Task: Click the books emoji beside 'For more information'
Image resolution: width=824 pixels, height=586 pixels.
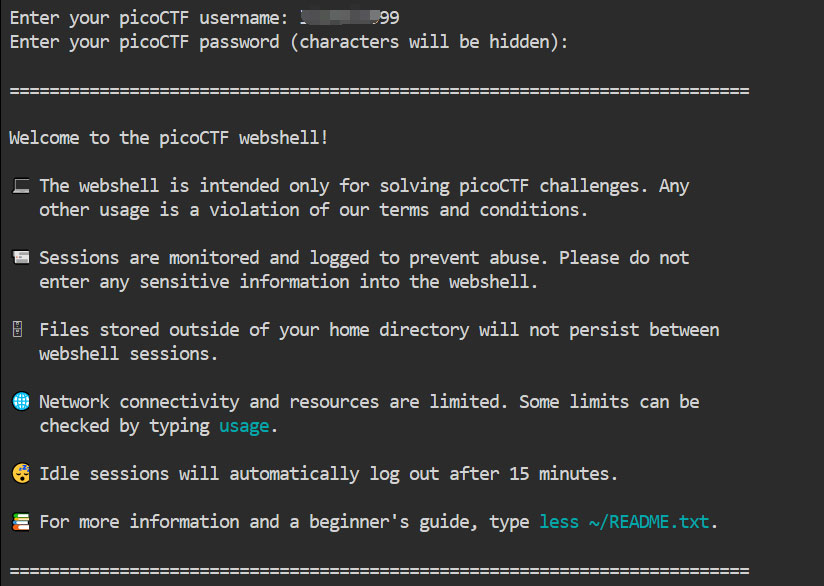Action: click(x=21, y=522)
